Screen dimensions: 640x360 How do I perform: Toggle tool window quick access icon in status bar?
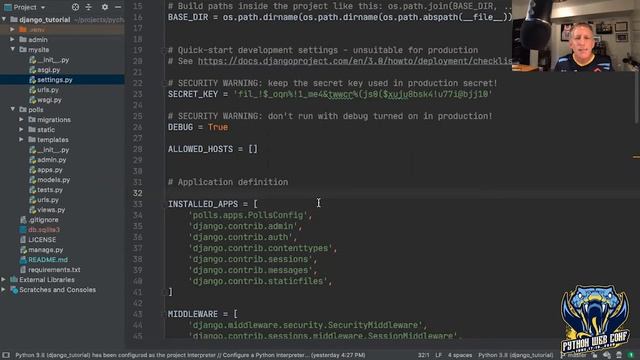point(6,355)
